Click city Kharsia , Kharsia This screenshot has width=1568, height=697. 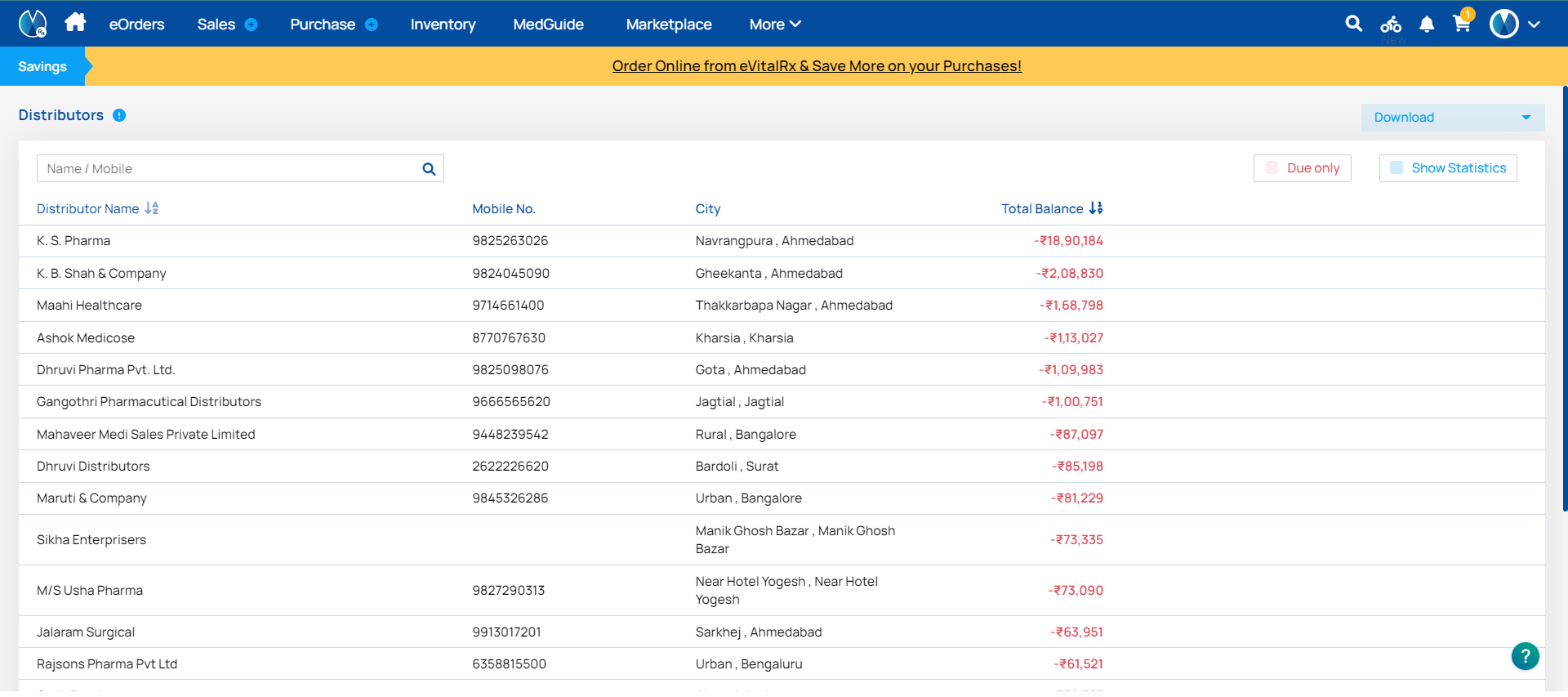(x=745, y=337)
